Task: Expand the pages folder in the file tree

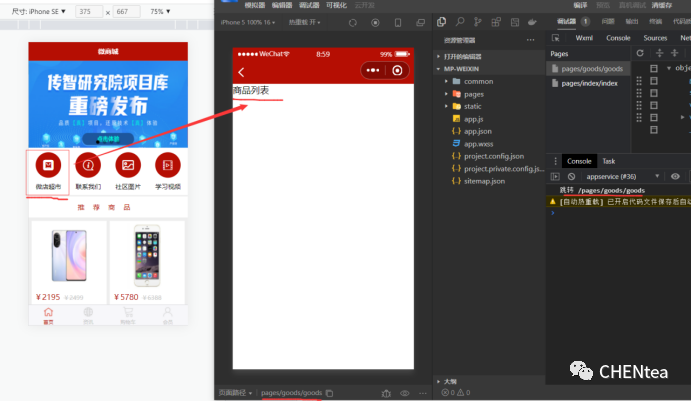Action: [473, 93]
